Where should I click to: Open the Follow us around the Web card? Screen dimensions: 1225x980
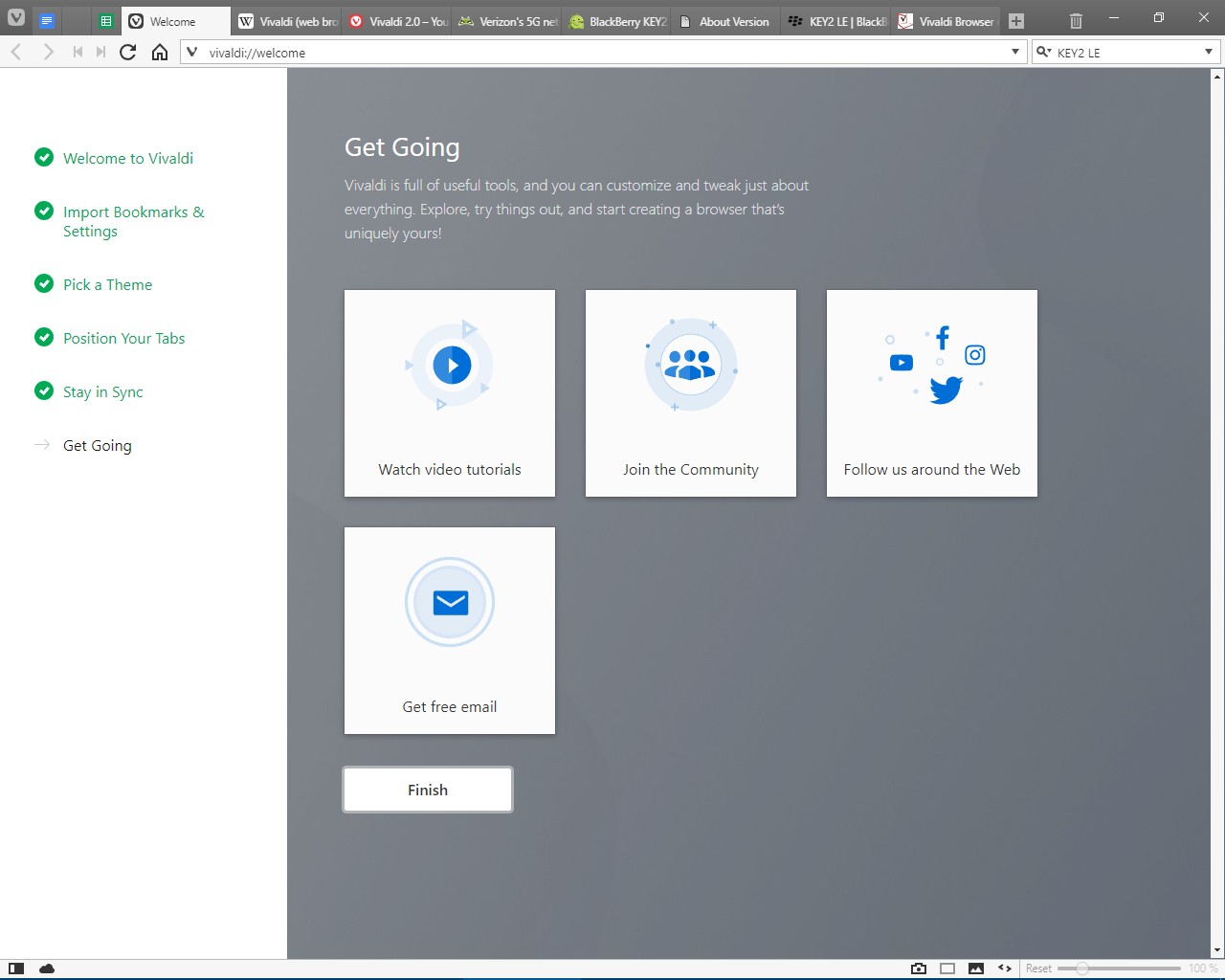[932, 393]
